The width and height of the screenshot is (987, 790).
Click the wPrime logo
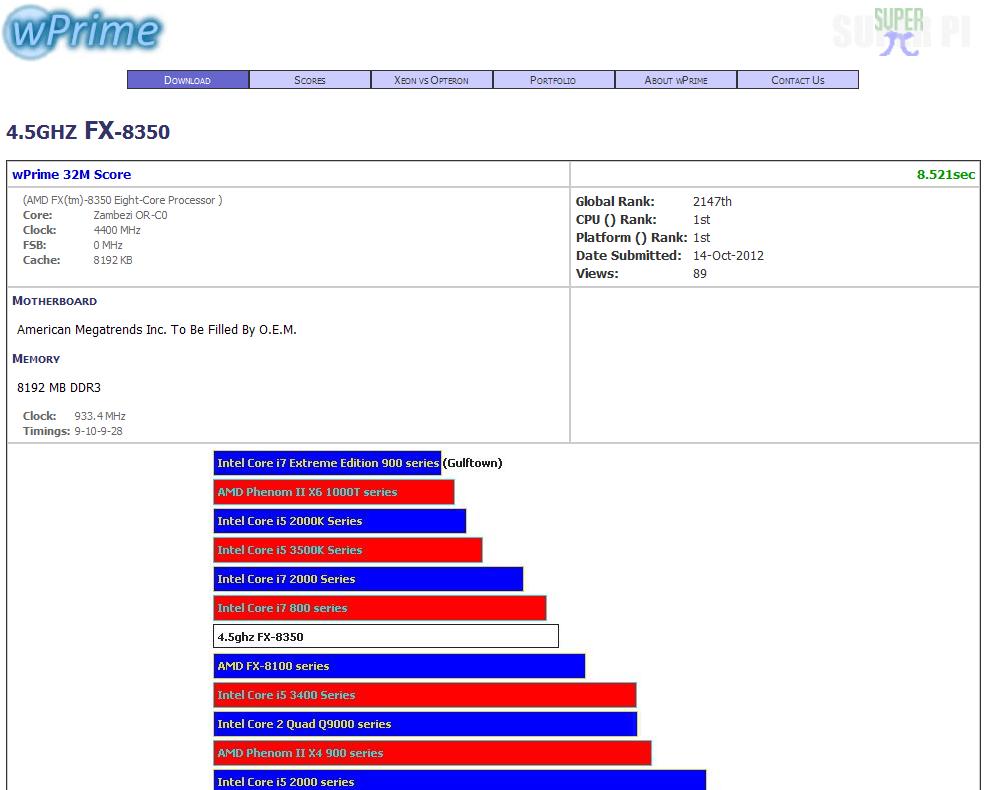pyautogui.click(x=83, y=32)
